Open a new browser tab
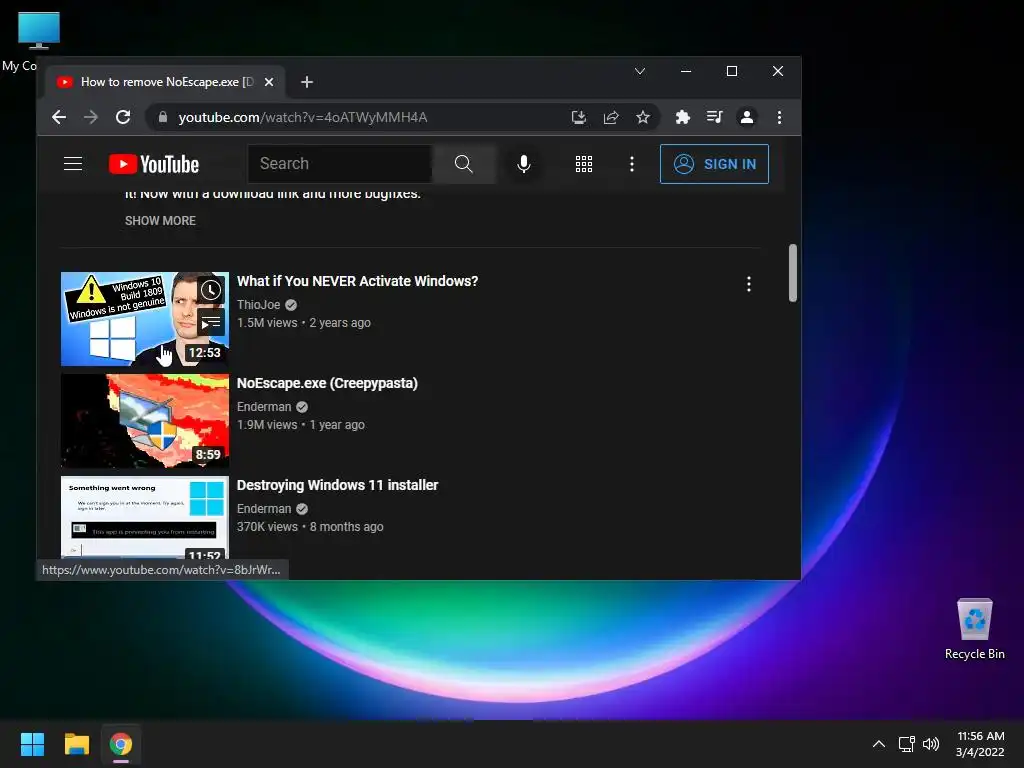The height and width of the screenshot is (768, 1024). point(307,82)
